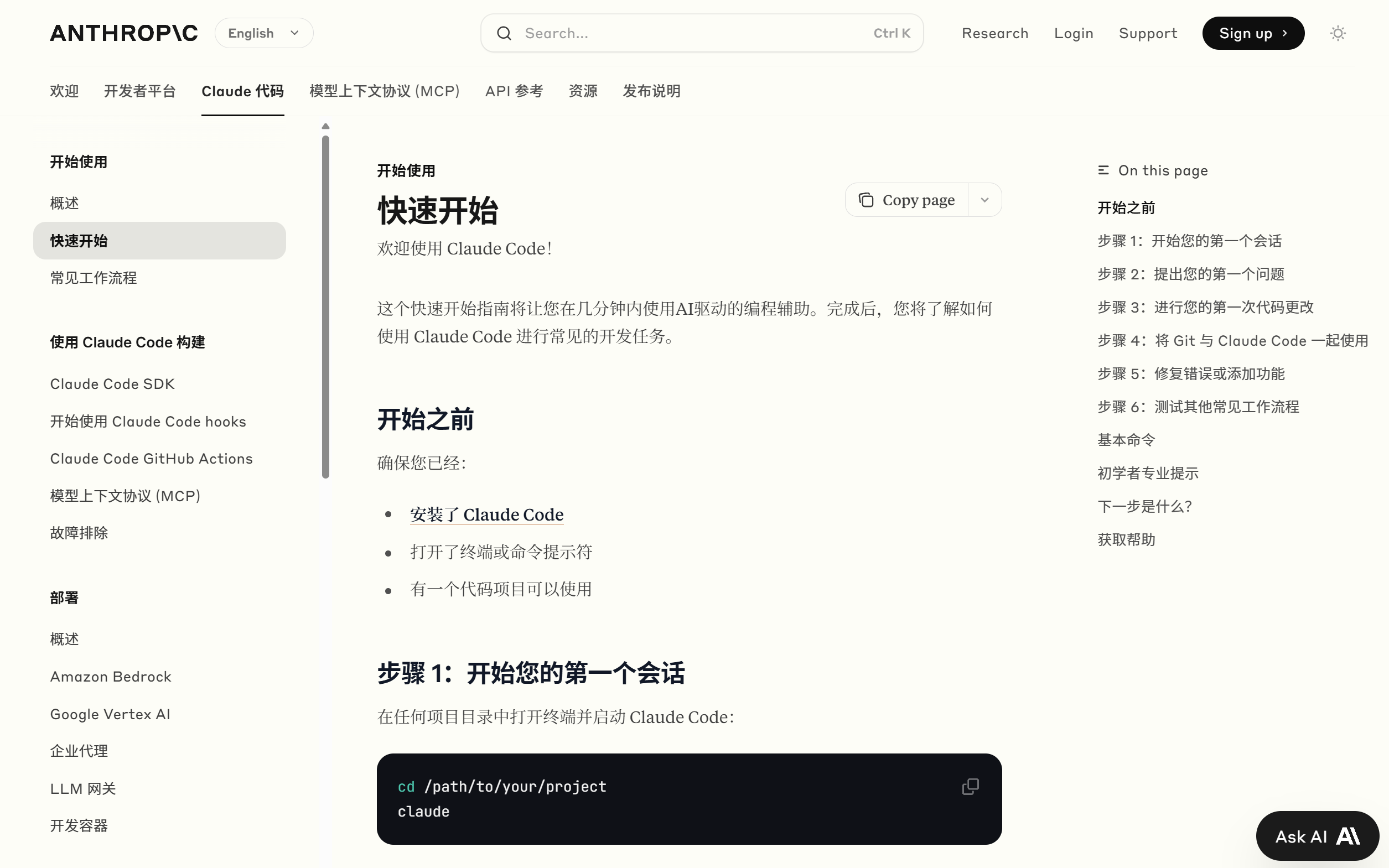Screen dimensions: 1389x868
Task: Follow the 安装了 Claude Code link
Action: tap(486, 515)
